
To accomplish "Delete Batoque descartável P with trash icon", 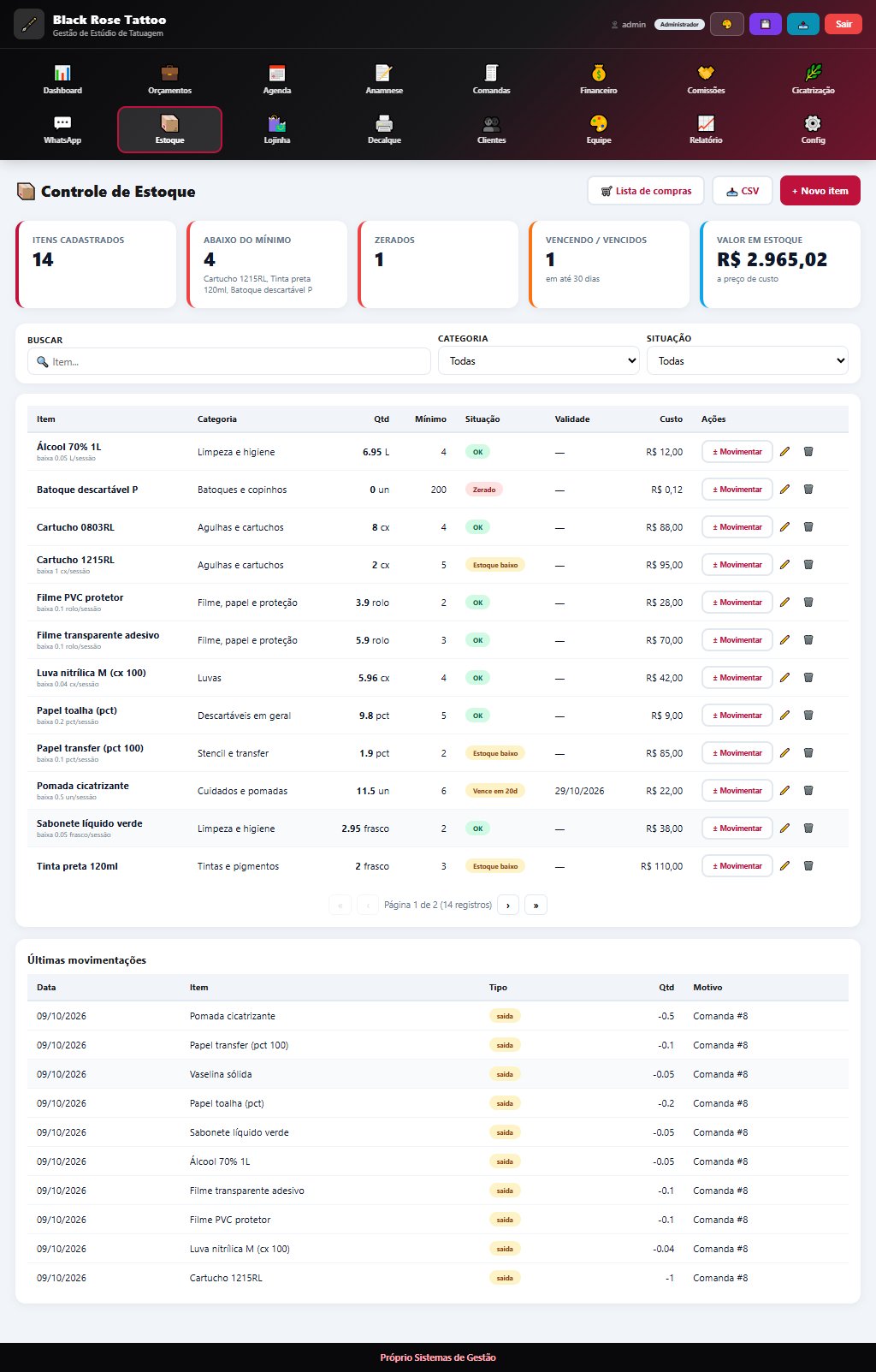I will pos(808,489).
